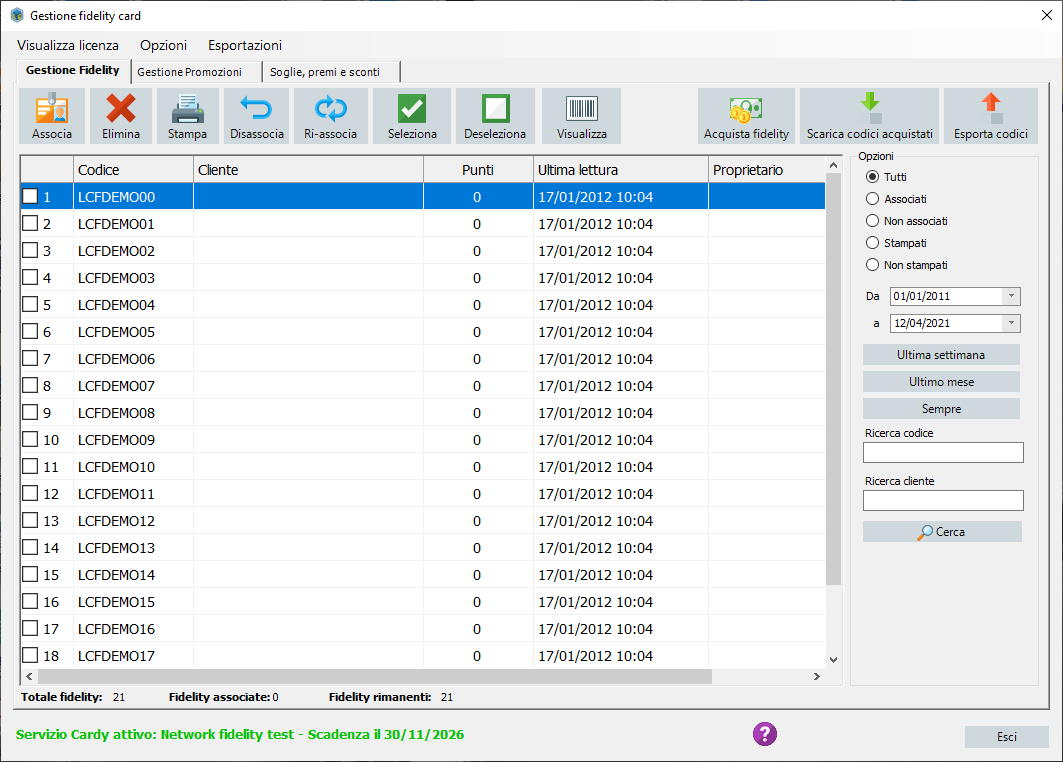
Task: Tick the checkbox for row LCFDEMO05
Action: [30, 331]
